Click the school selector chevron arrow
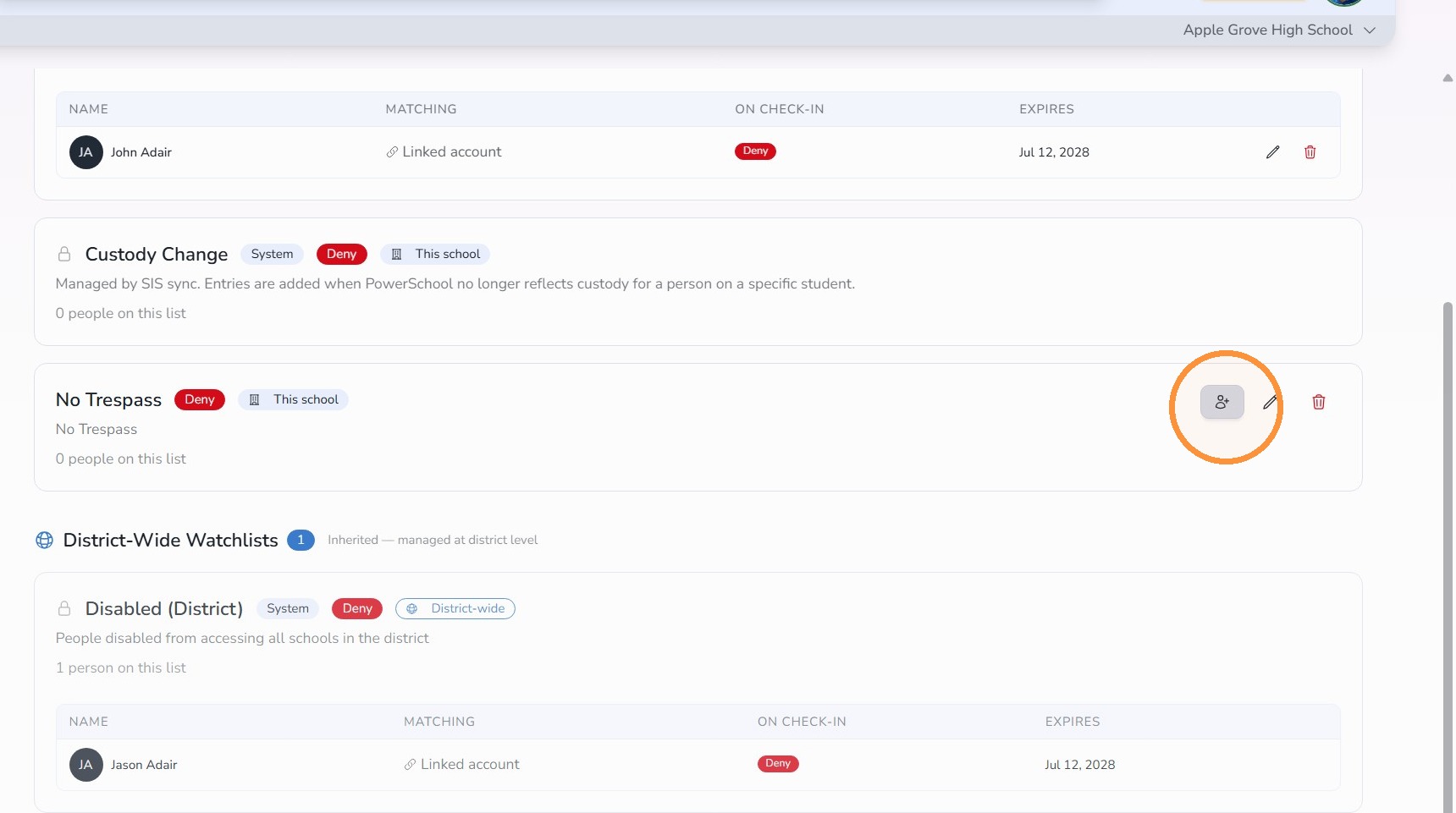Screen dimensions: 1456x813 [x=1369, y=30]
